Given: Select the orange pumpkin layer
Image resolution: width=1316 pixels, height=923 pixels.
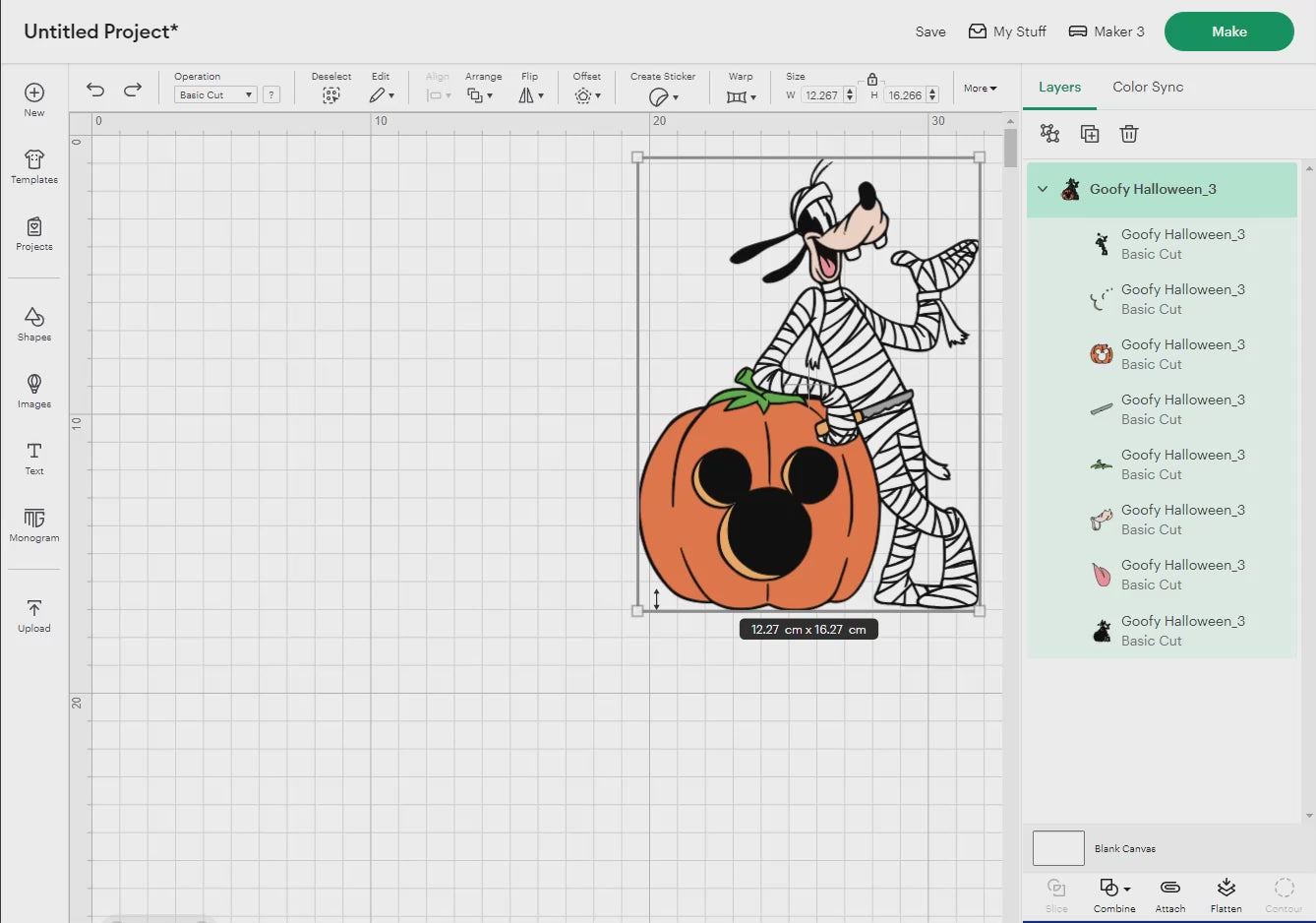Looking at the screenshot, I should tap(1163, 354).
